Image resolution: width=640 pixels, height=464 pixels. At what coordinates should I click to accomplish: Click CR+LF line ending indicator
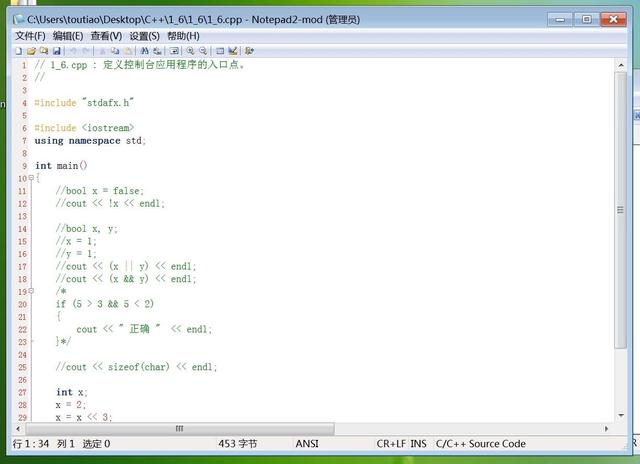[391, 443]
